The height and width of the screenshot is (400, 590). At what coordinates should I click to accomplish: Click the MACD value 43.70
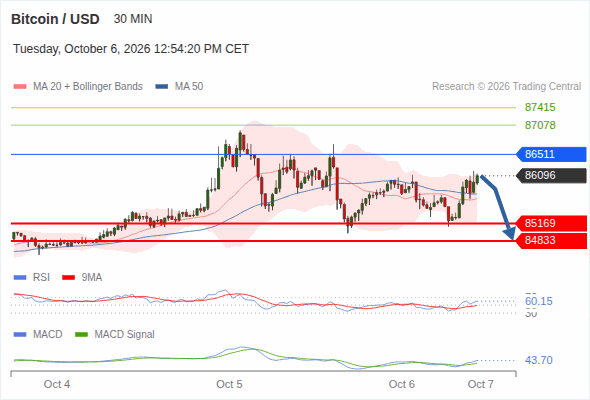[x=539, y=360]
